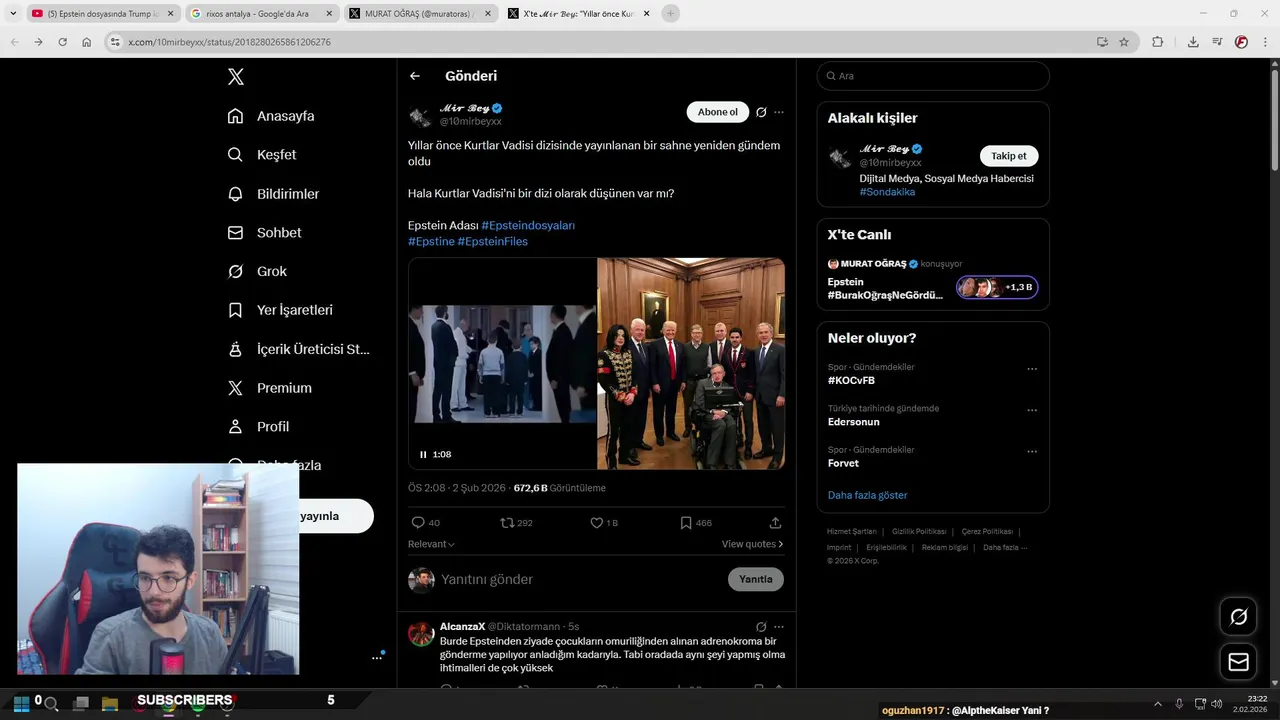
Task: Open a new browser tab
Action: pyautogui.click(x=670, y=14)
